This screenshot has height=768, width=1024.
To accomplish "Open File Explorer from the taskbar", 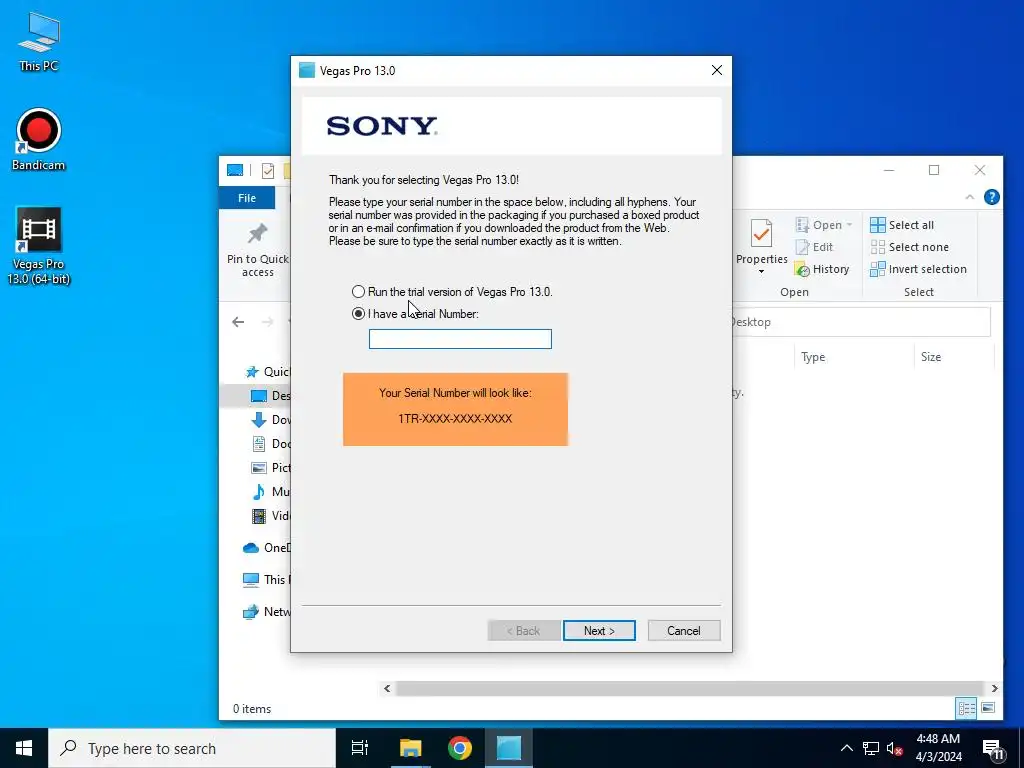I will (x=411, y=748).
